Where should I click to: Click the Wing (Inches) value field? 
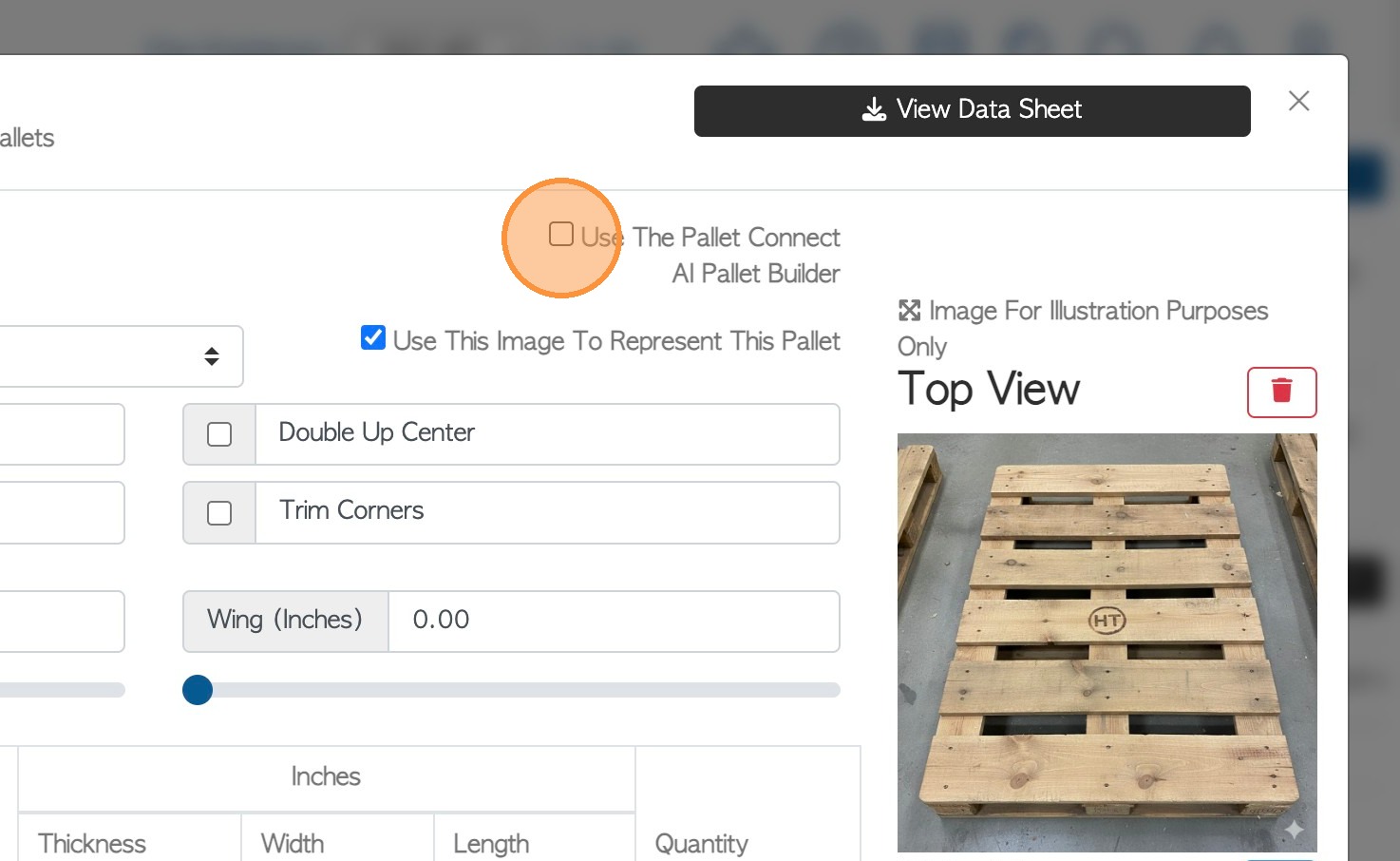[613, 621]
